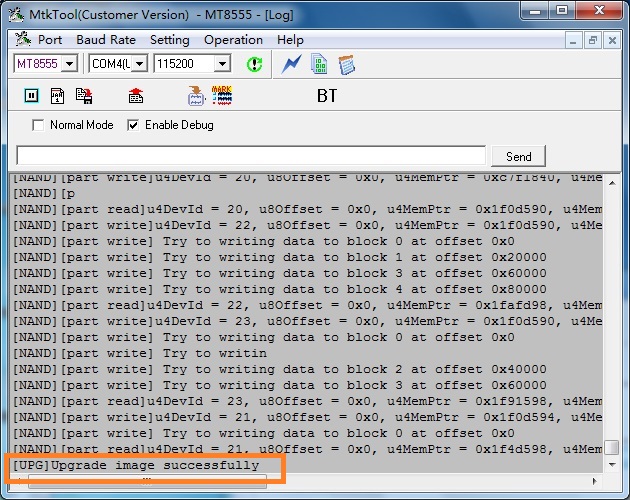Enable the Normal Mode checkbox
This screenshot has height=500, width=630.
point(39,125)
